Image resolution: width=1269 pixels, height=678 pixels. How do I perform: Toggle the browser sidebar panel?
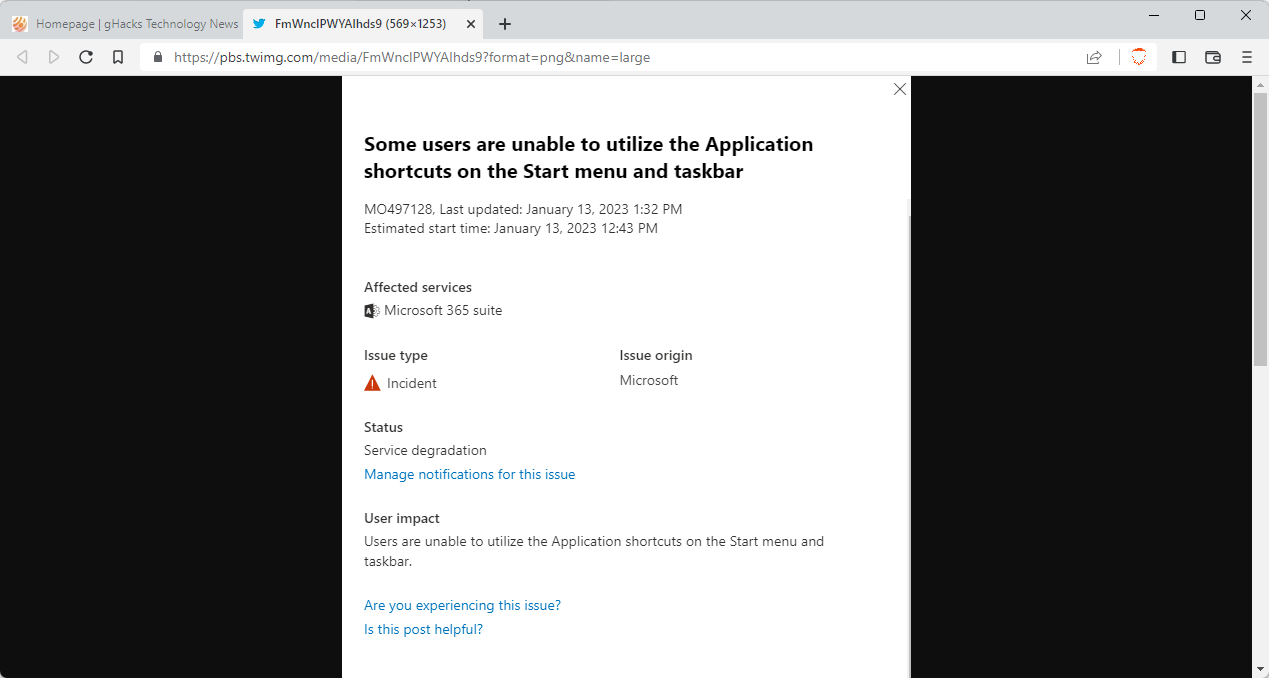1179,58
